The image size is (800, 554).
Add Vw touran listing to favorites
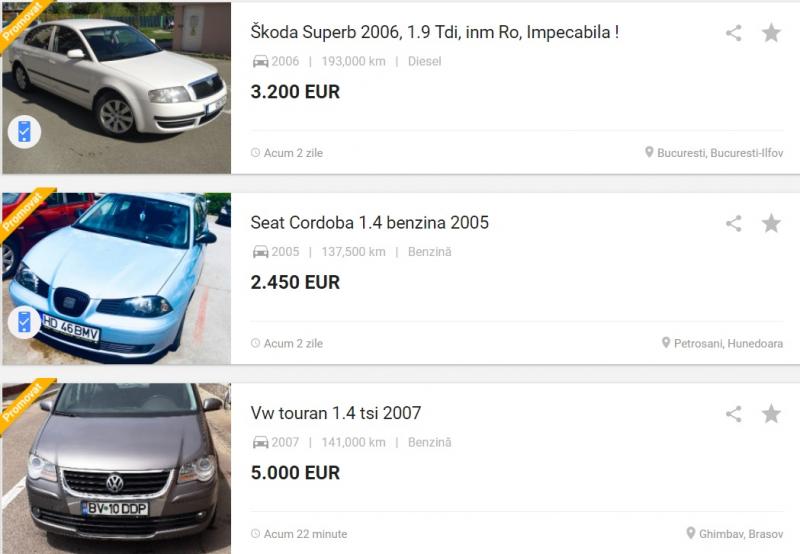(x=771, y=414)
